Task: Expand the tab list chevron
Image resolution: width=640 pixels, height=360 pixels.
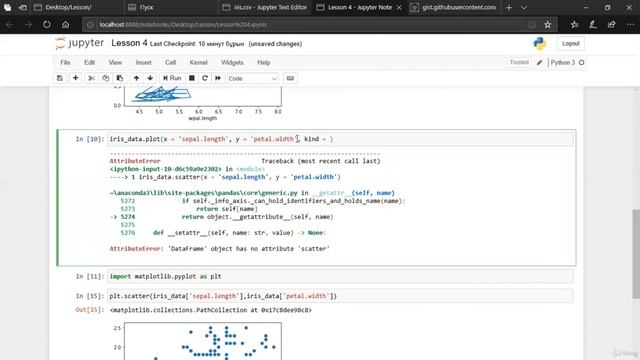Action: click(524, 7)
